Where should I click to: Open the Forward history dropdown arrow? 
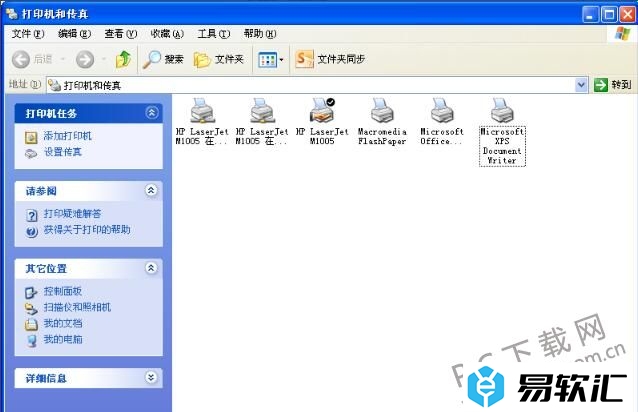coord(103,59)
